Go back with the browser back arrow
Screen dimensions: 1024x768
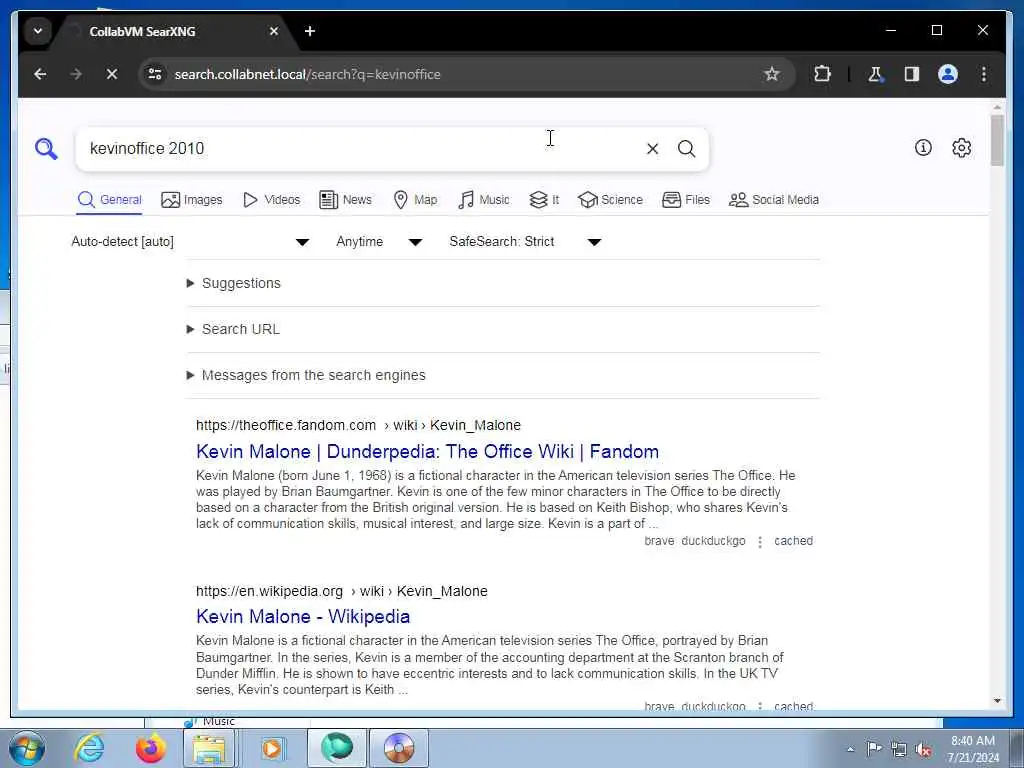40,74
